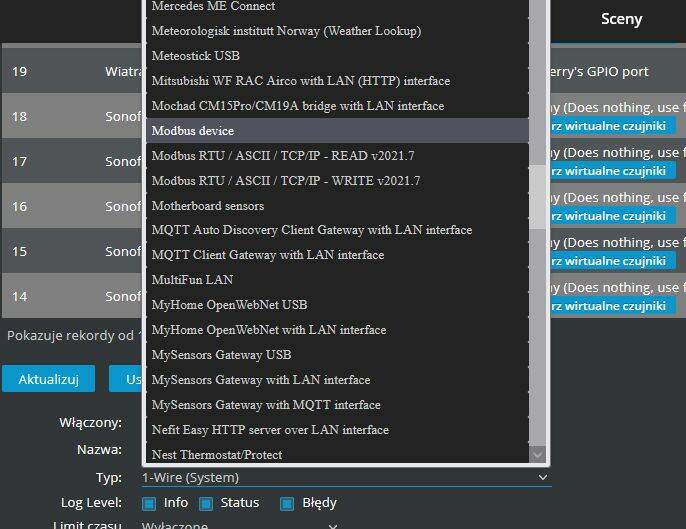This screenshot has height=529, width=686.
Task: Select Modbus RTU / ASCII / TCP/IP READ v2021.7
Action: pos(337,156)
